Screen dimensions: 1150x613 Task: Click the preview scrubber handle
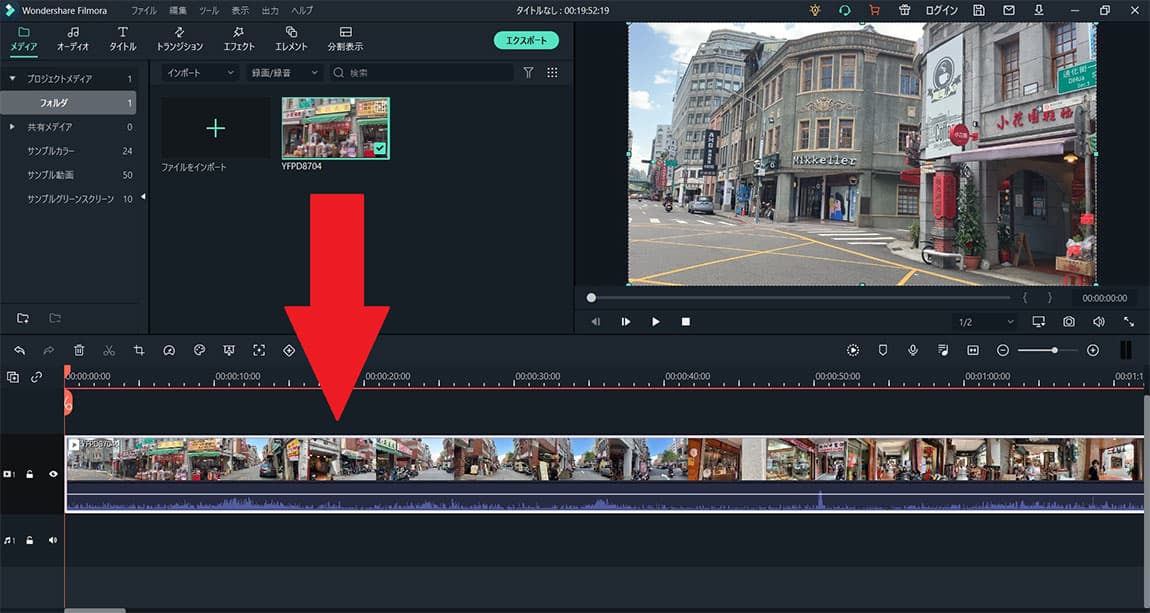pyautogui.click(x=591, y=298)
